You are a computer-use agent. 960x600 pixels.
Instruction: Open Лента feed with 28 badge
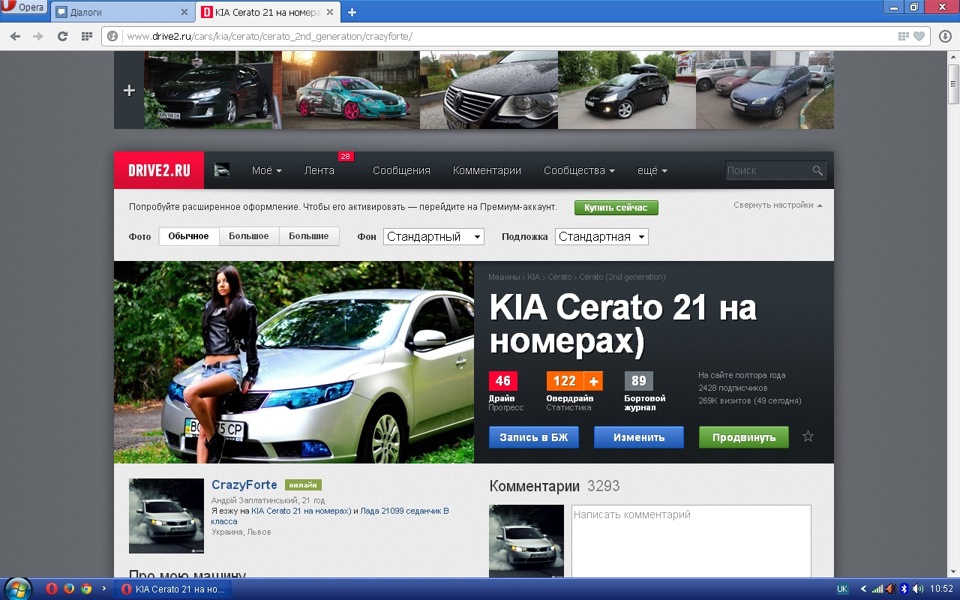tap(320, 171)
